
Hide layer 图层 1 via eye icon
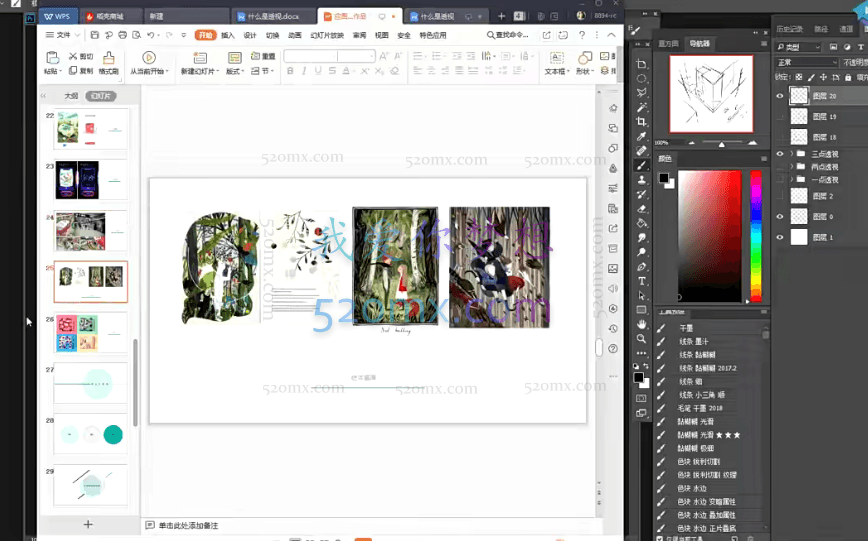tap(780, 237)
